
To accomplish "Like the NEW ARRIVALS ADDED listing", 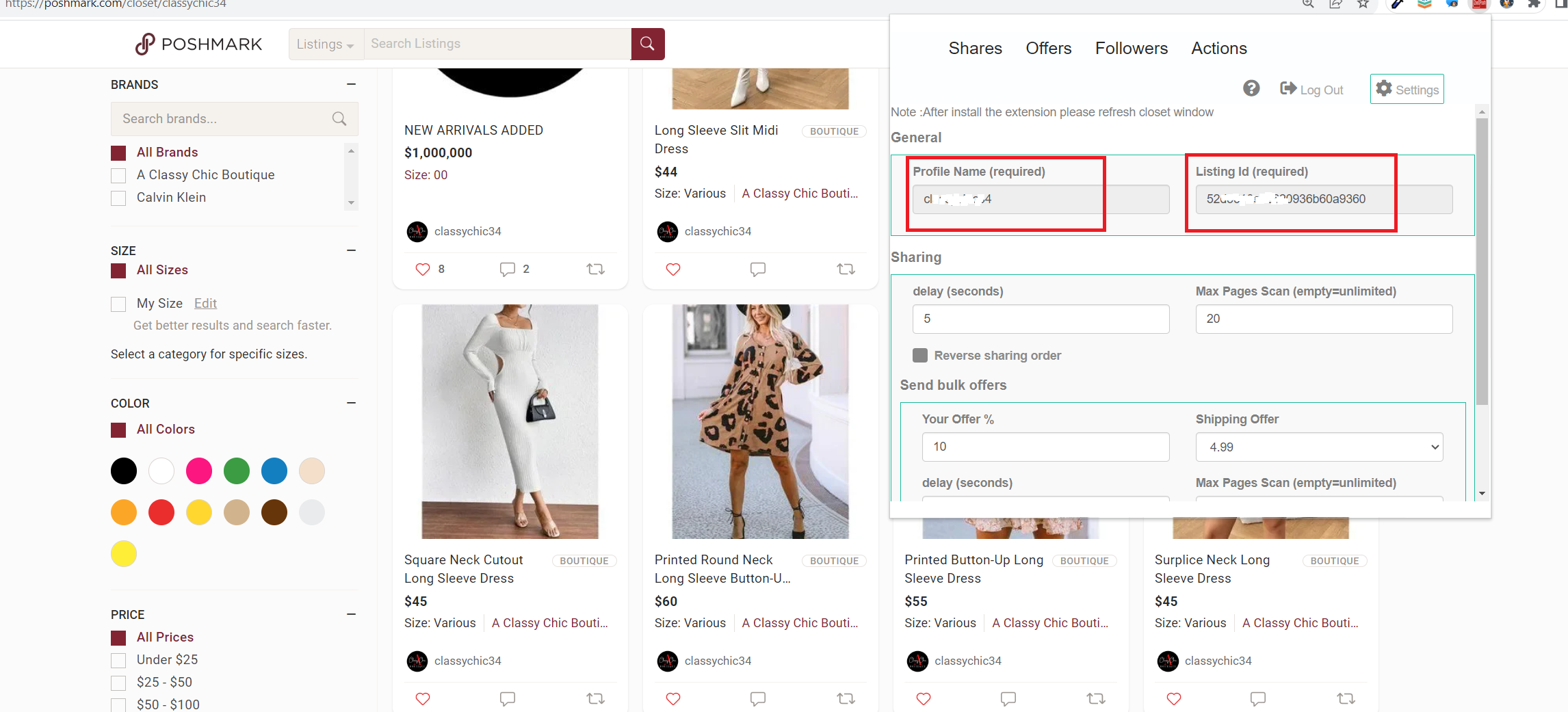I will point(423,269).
